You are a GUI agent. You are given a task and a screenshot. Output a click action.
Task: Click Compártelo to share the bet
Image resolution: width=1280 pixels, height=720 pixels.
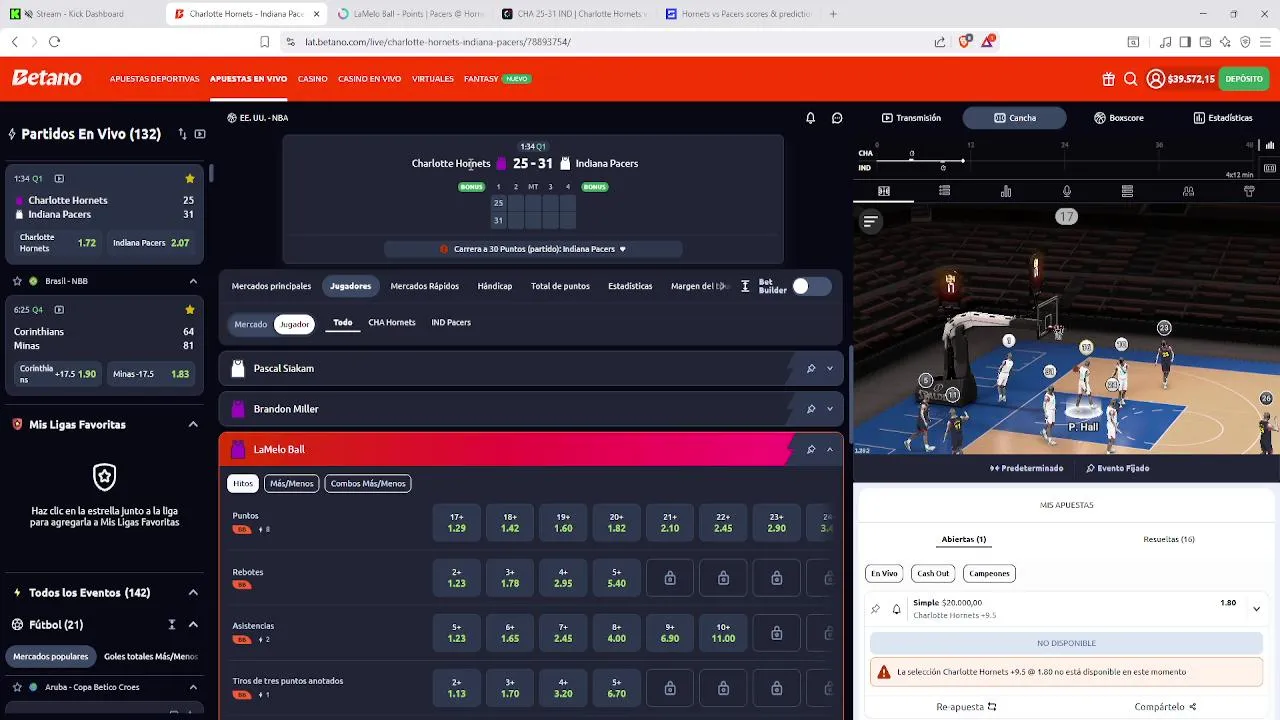tap(1165, 707)
